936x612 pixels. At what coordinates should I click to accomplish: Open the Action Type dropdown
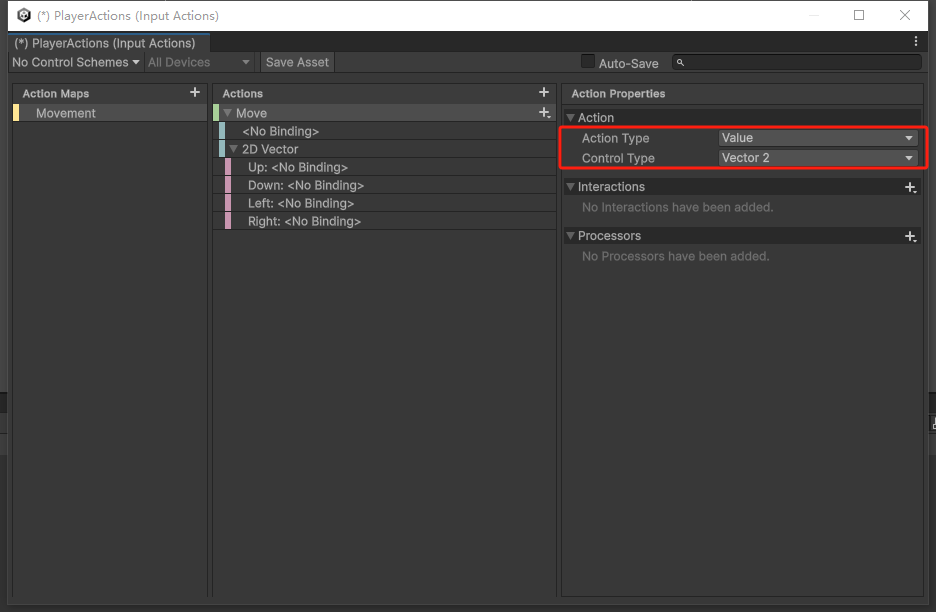pos(817,138)
